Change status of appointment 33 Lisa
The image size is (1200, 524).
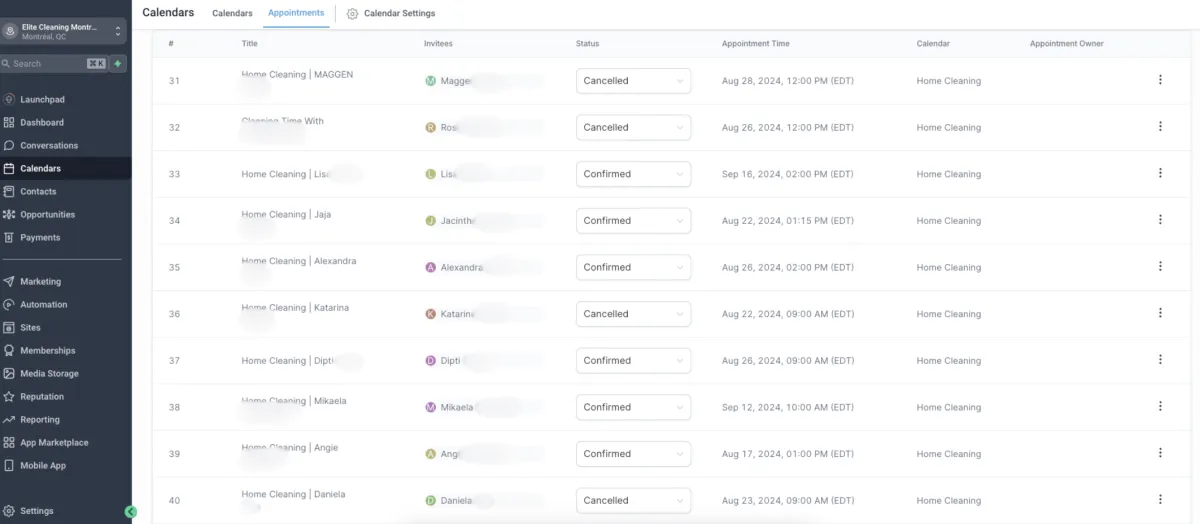633,174
